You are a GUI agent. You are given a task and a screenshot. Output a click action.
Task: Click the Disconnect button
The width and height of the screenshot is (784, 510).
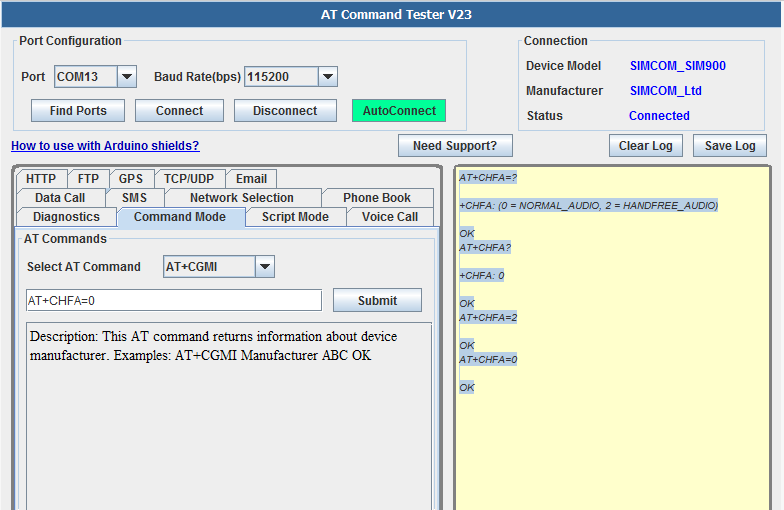click(285, 110)
